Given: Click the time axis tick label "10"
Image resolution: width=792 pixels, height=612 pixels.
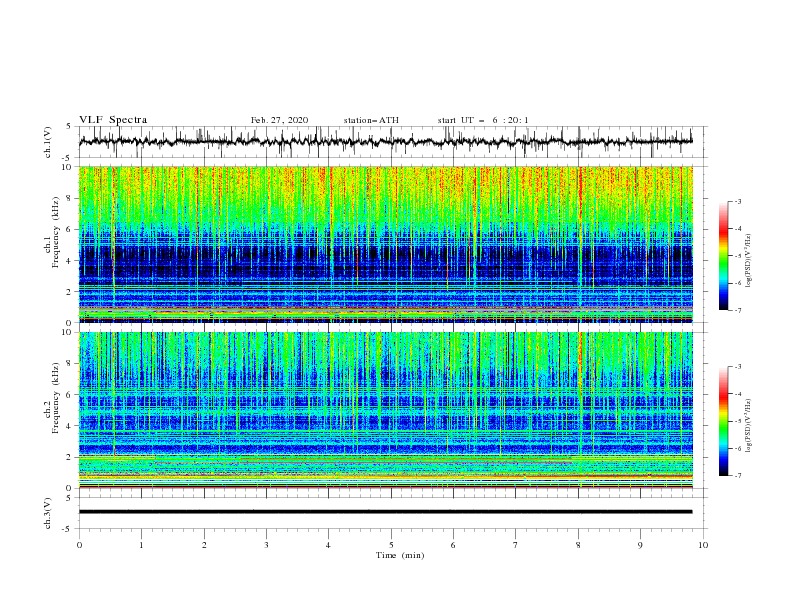Looking at the screenshot, I should 703,545.
